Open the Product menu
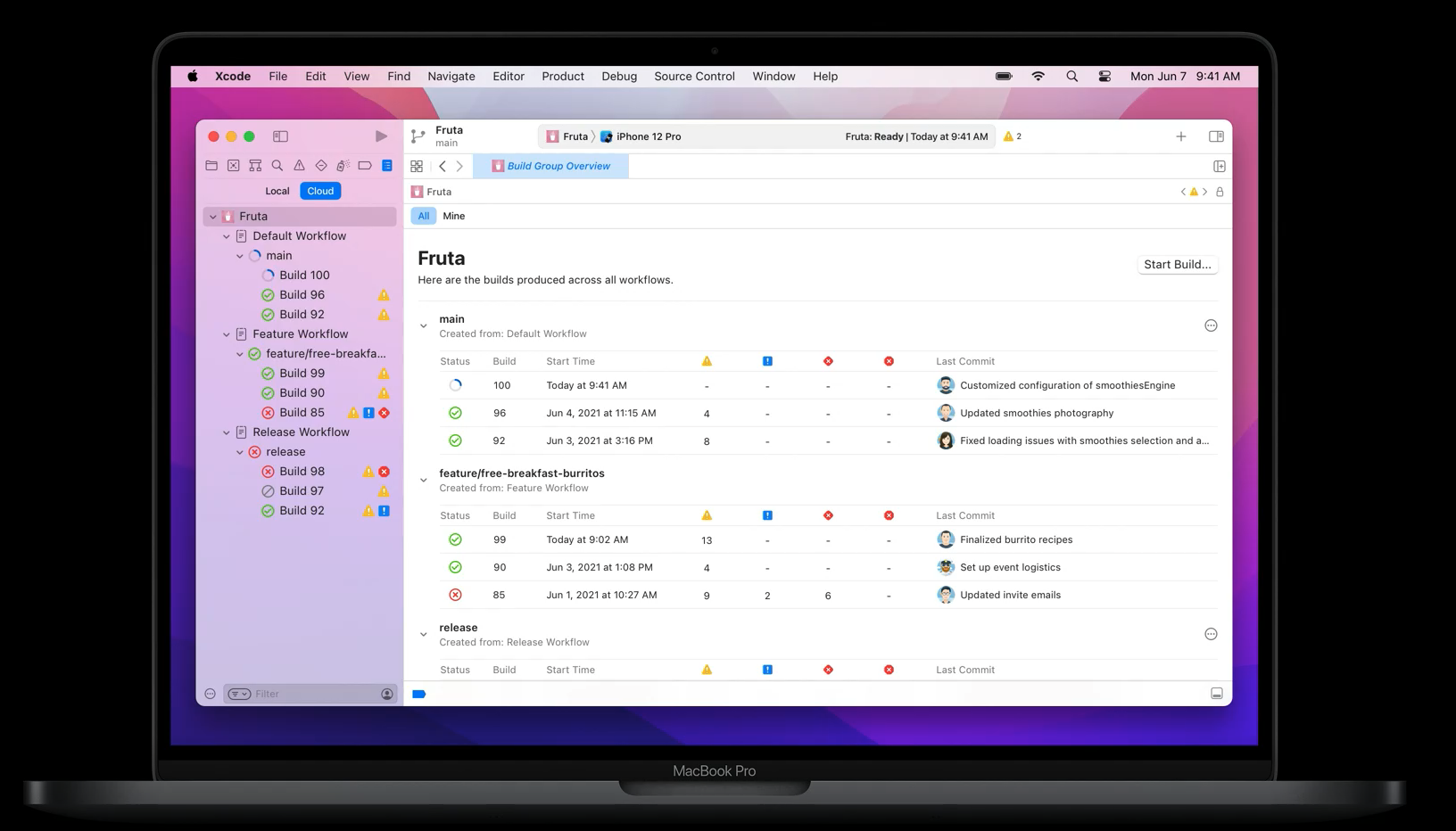Image resolution: width=1456 pixels, height=831 pixels. [563, 77]
